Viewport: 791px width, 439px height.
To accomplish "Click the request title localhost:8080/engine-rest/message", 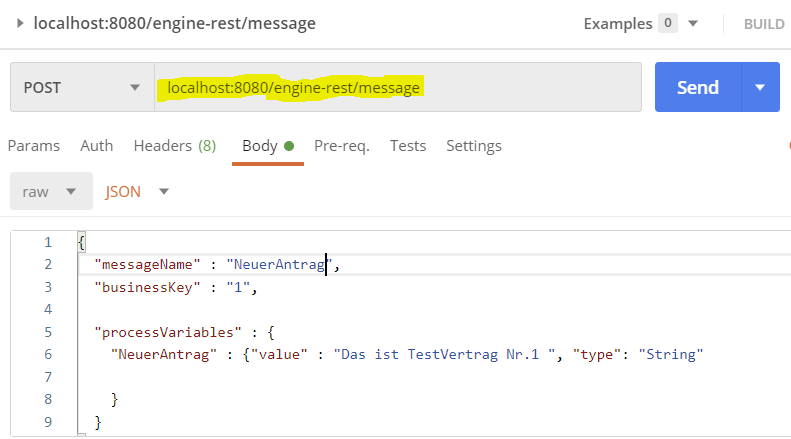I will pyautogui.click(x=175, y=23).
